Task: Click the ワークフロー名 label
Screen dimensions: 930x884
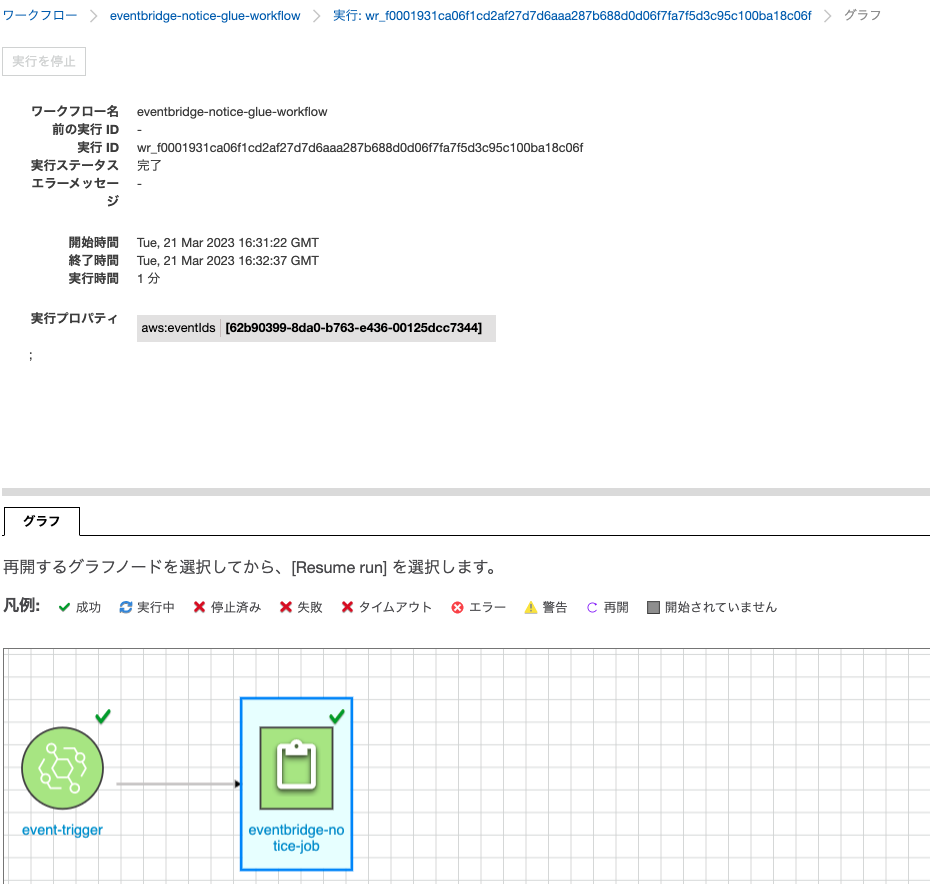Action: click(x=75, y=112)
